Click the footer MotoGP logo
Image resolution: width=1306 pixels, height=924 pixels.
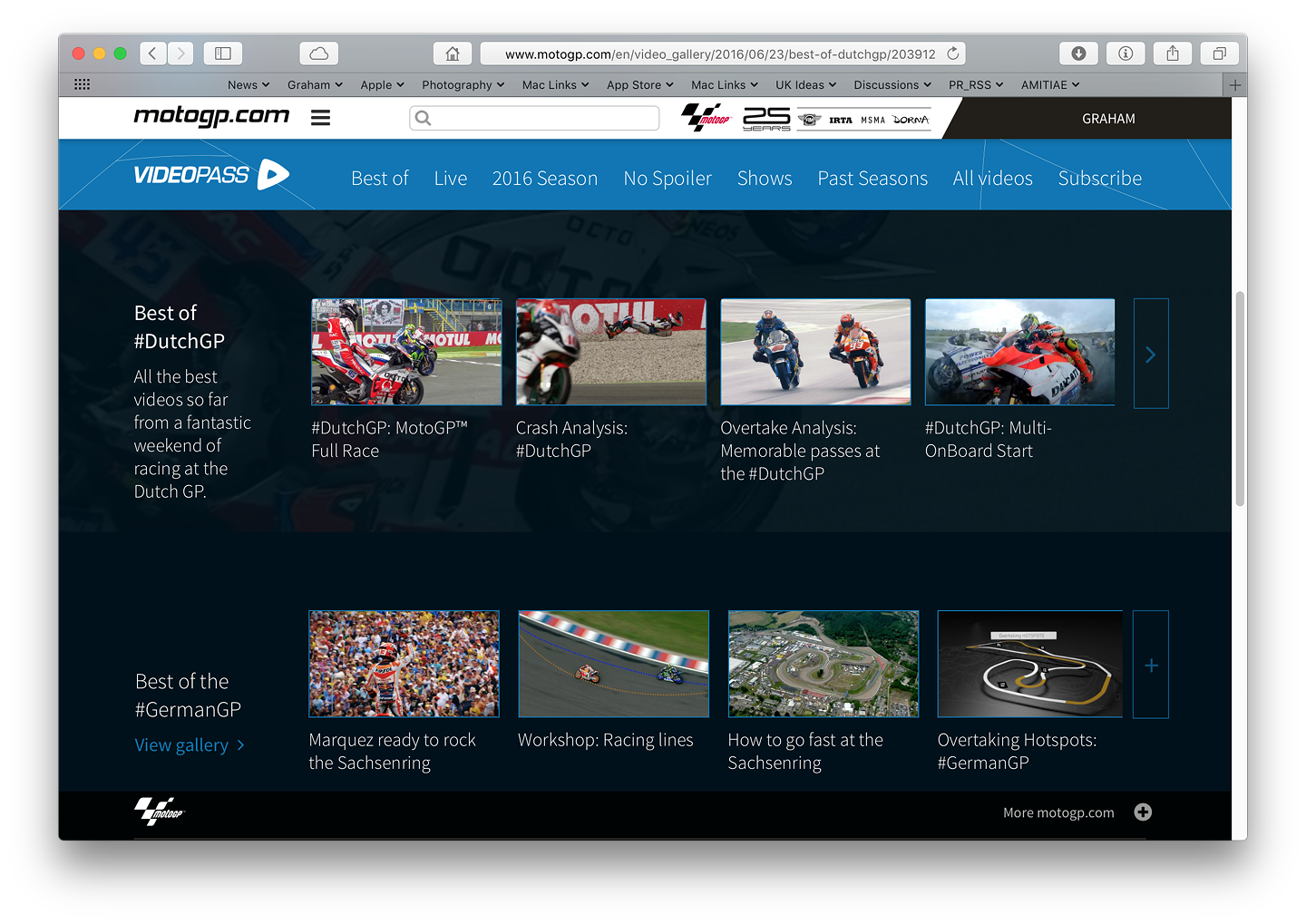click(160, 812)
